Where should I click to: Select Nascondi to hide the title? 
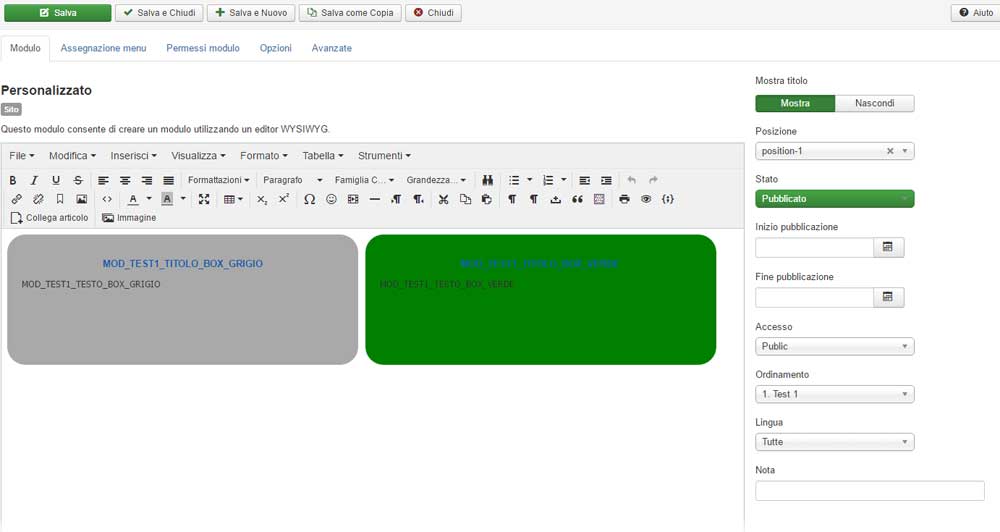874,103
